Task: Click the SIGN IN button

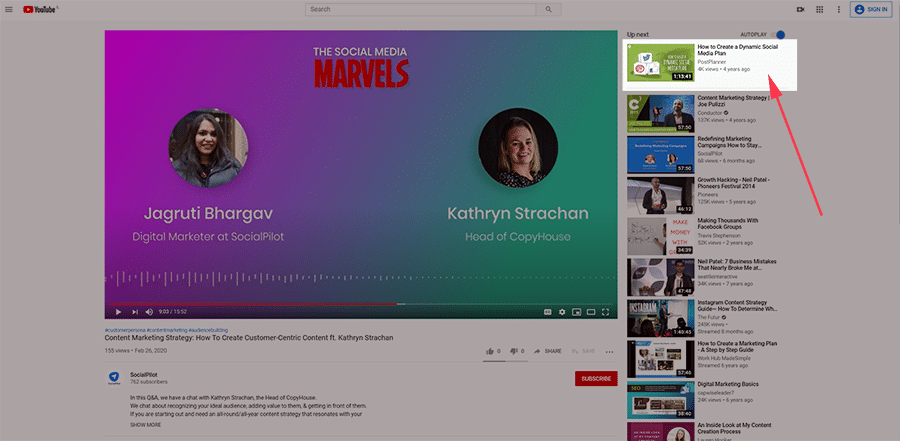Action: click(871, 10)
